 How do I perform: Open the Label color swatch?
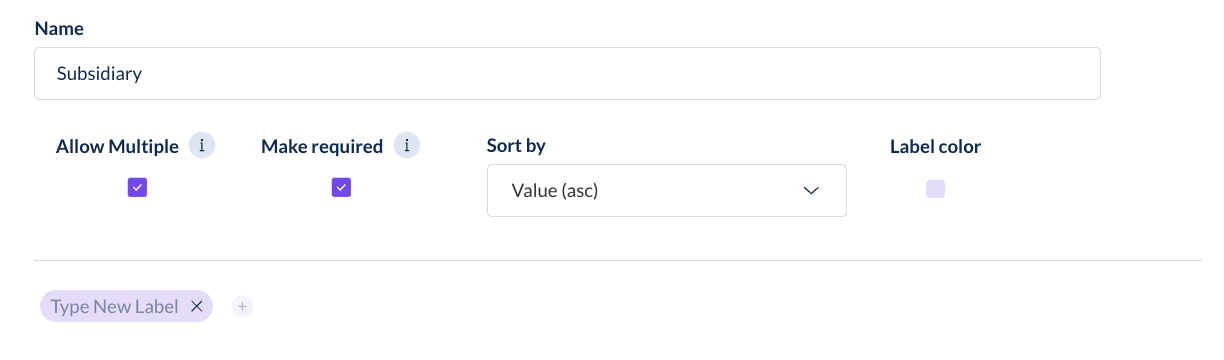point(935,189)
